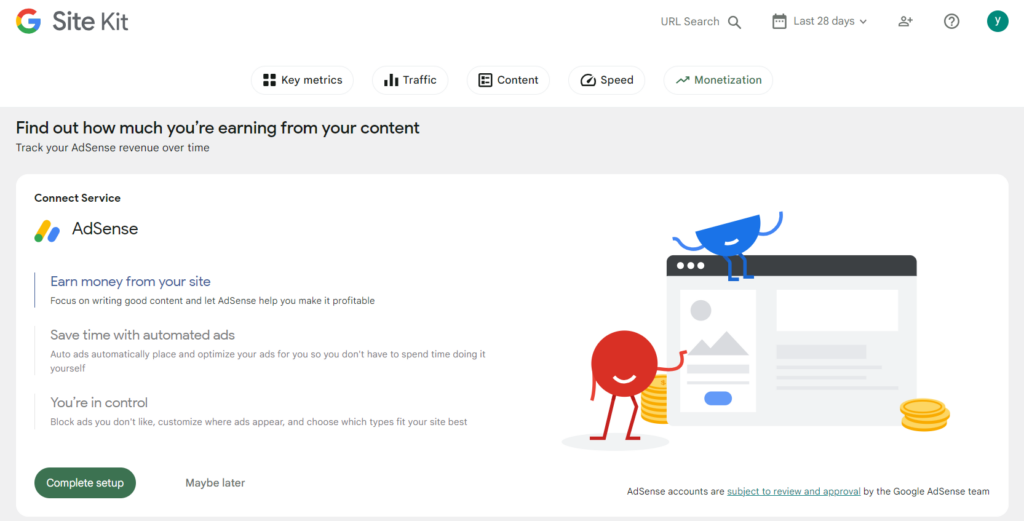Open the user account avatar
The height and width of the screenshot is (521, 1024).
(997, 21)
